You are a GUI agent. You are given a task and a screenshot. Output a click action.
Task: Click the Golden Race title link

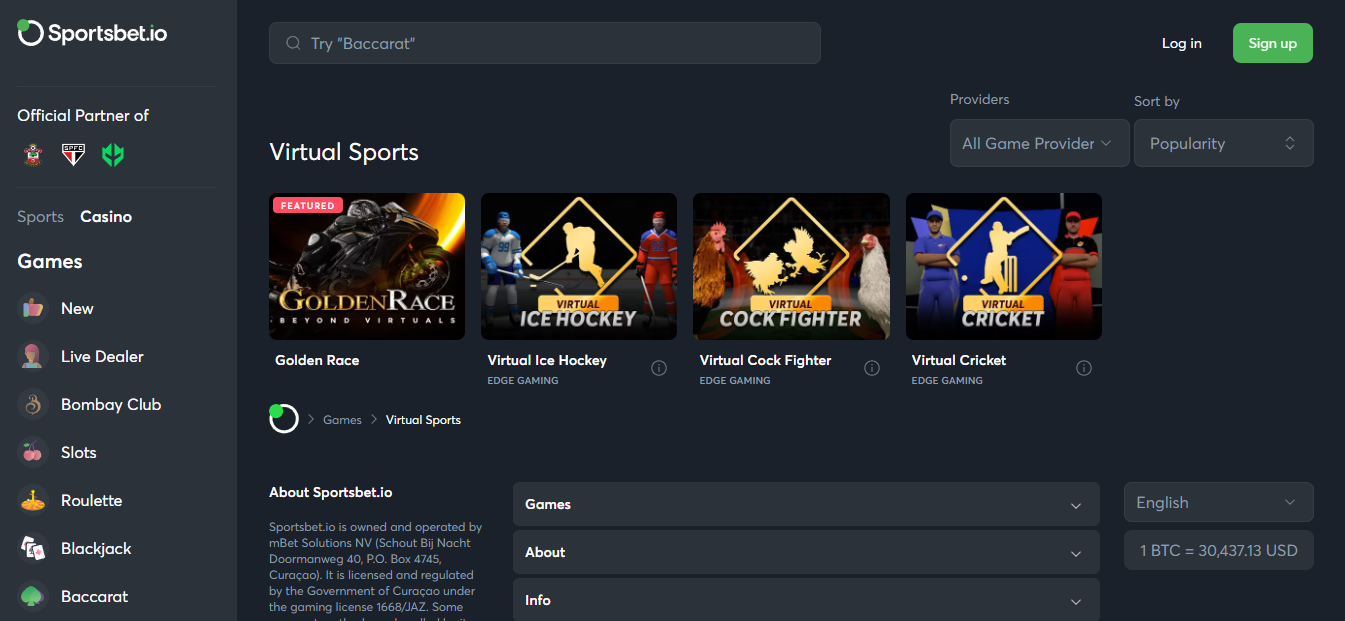pos(317,360)
